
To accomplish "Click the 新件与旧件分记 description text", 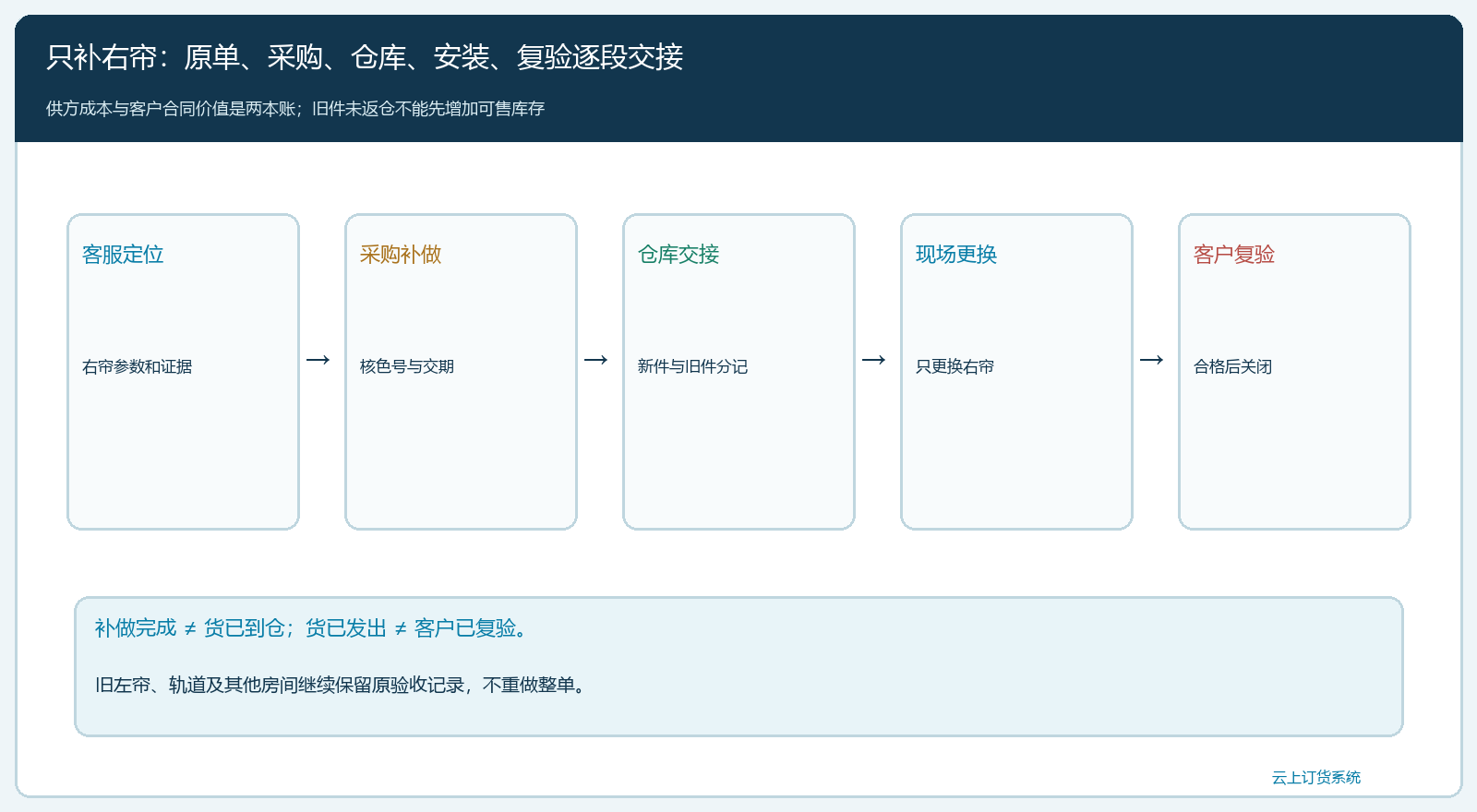I will (692, 366).
